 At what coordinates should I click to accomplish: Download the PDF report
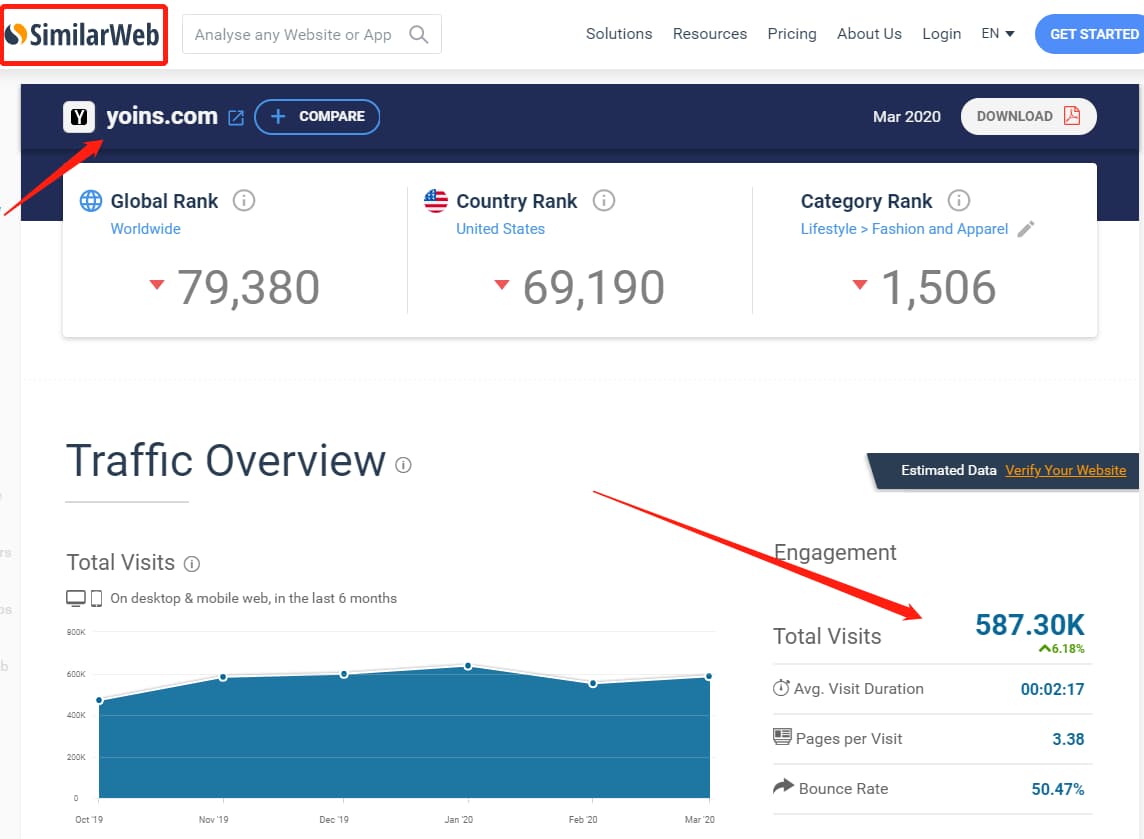[1028, 116]
